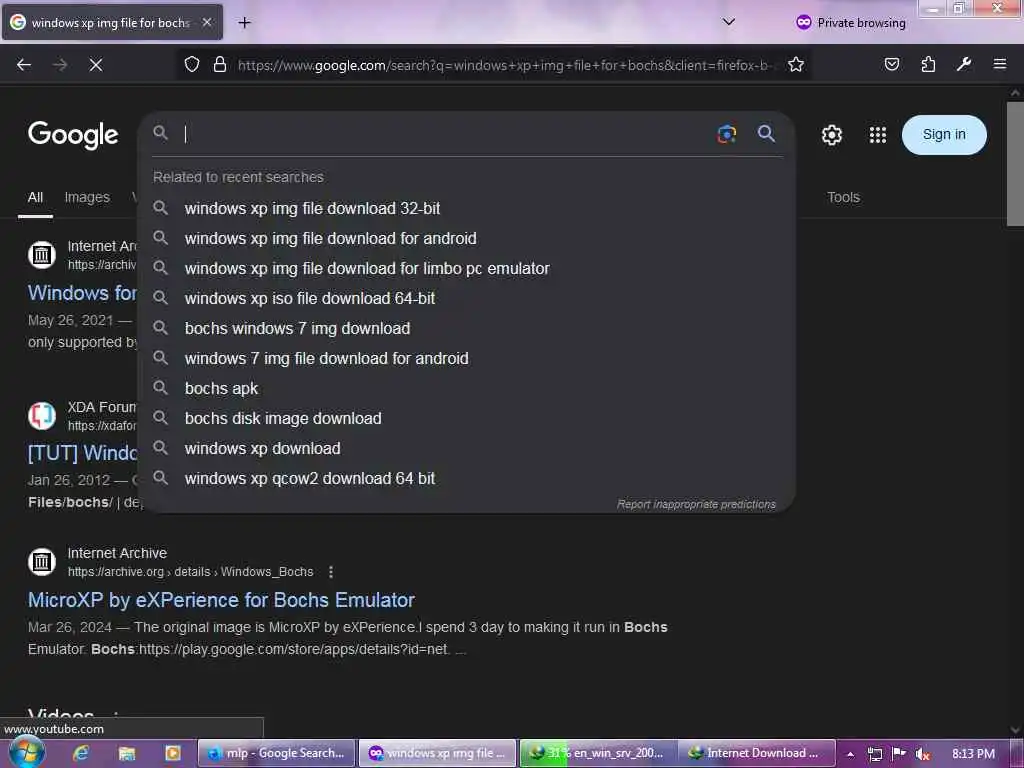Open Windows Explorer from taskbar

click(x=127, y=753)
